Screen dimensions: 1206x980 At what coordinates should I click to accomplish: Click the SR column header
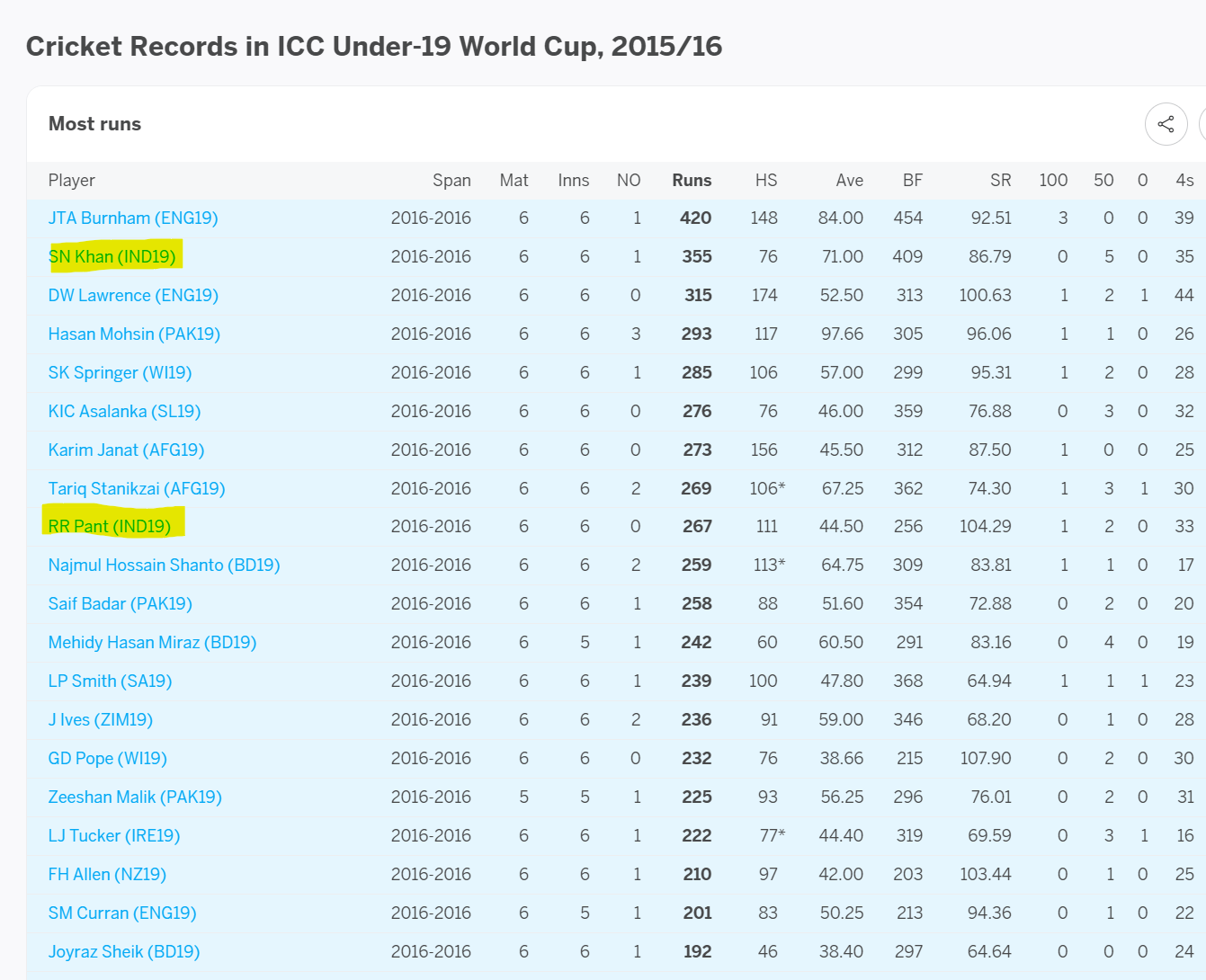[1000, 180]
